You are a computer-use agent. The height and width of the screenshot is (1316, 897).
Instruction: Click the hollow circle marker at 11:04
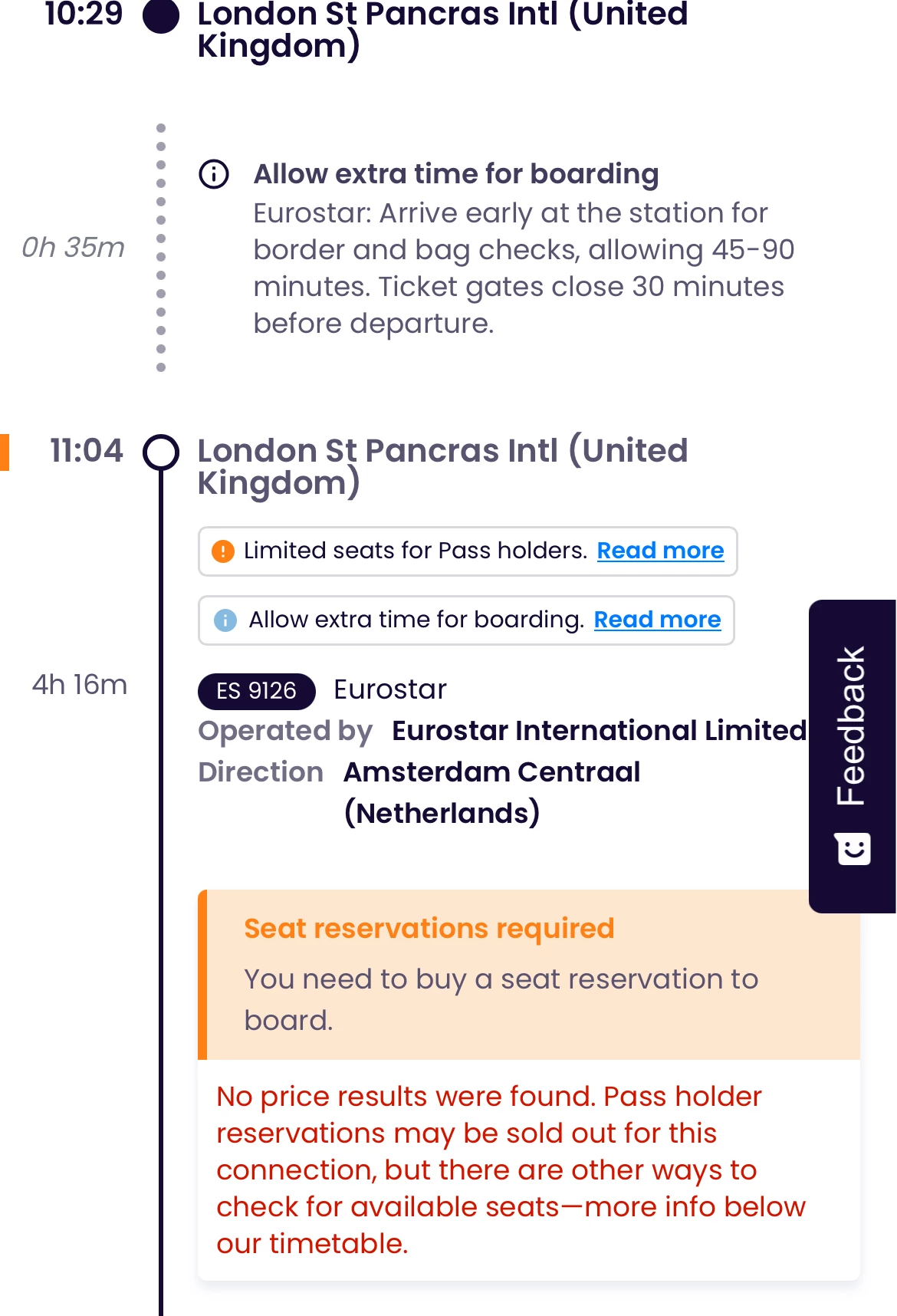[x=161, y=452]
